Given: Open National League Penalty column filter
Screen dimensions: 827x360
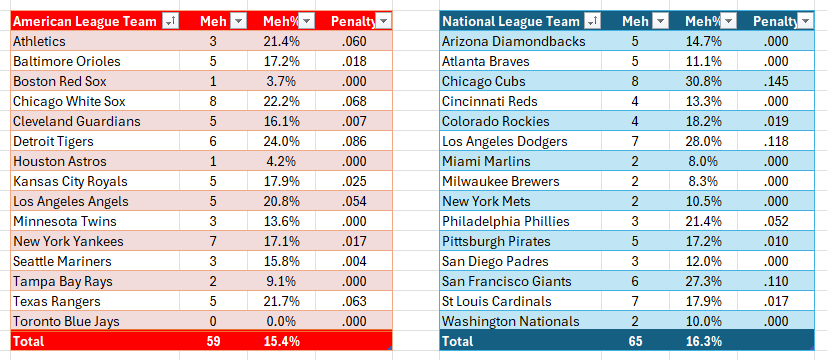Looking at the screenshot, I should tap(805, 21).
